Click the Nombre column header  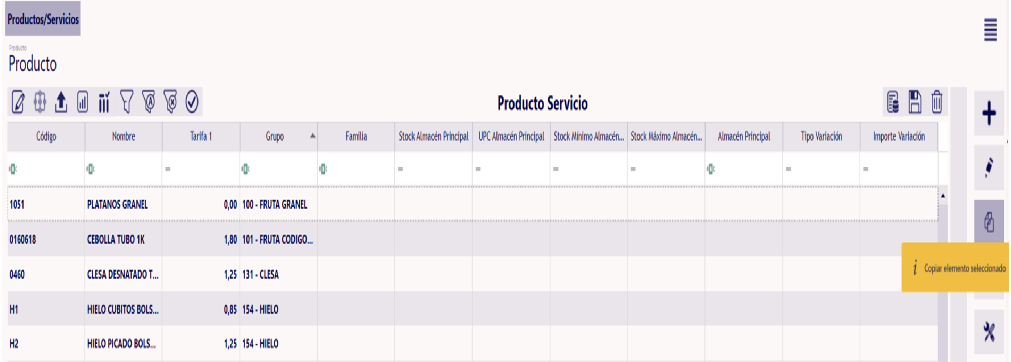[124, 136]
